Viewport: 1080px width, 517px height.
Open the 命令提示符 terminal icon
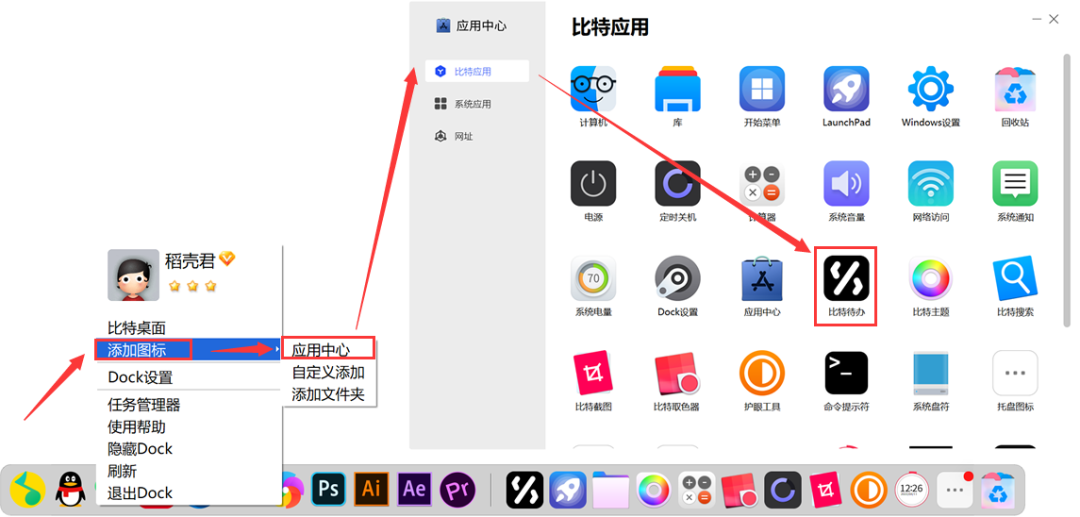coord(846,373)
